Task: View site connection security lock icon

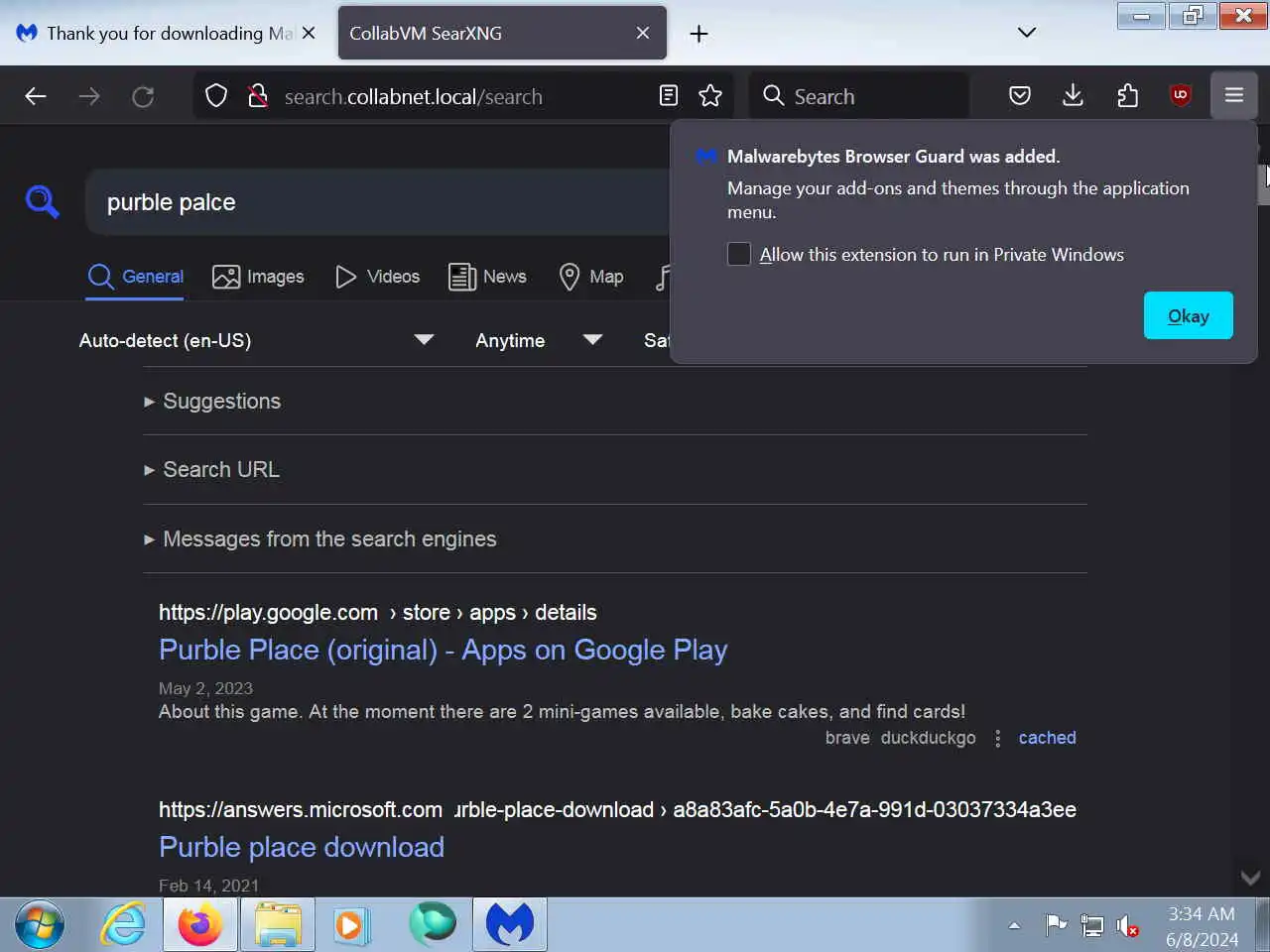Action: click(x=258, y=96)
